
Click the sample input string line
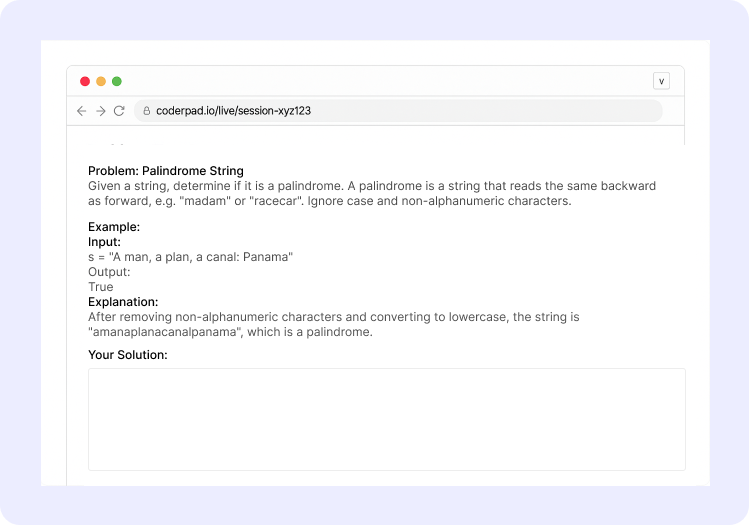tap(190, 257)
